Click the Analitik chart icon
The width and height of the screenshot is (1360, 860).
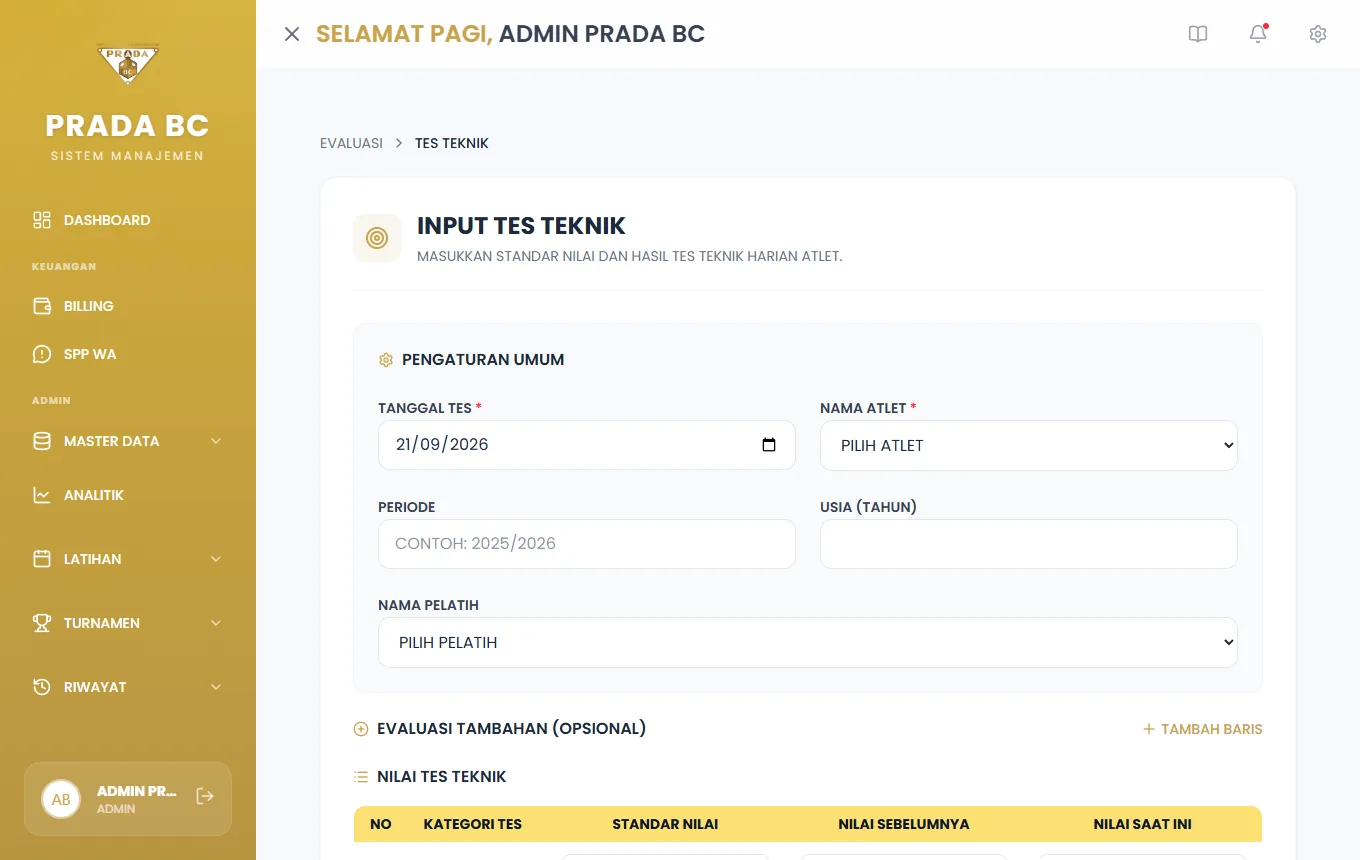[42, 495]
